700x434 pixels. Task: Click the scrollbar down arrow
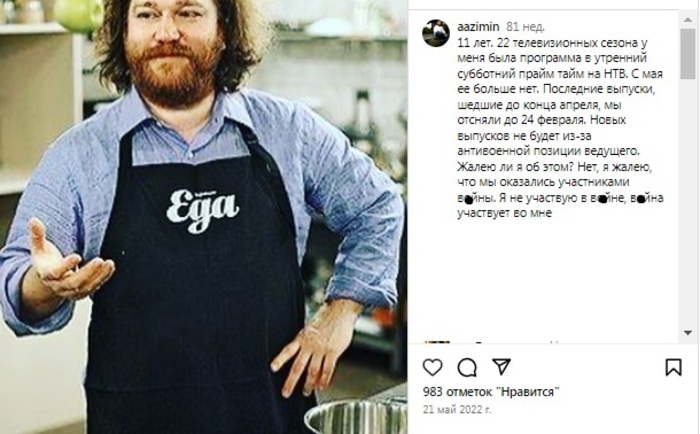pyautogui.click(x=688, y=333)
